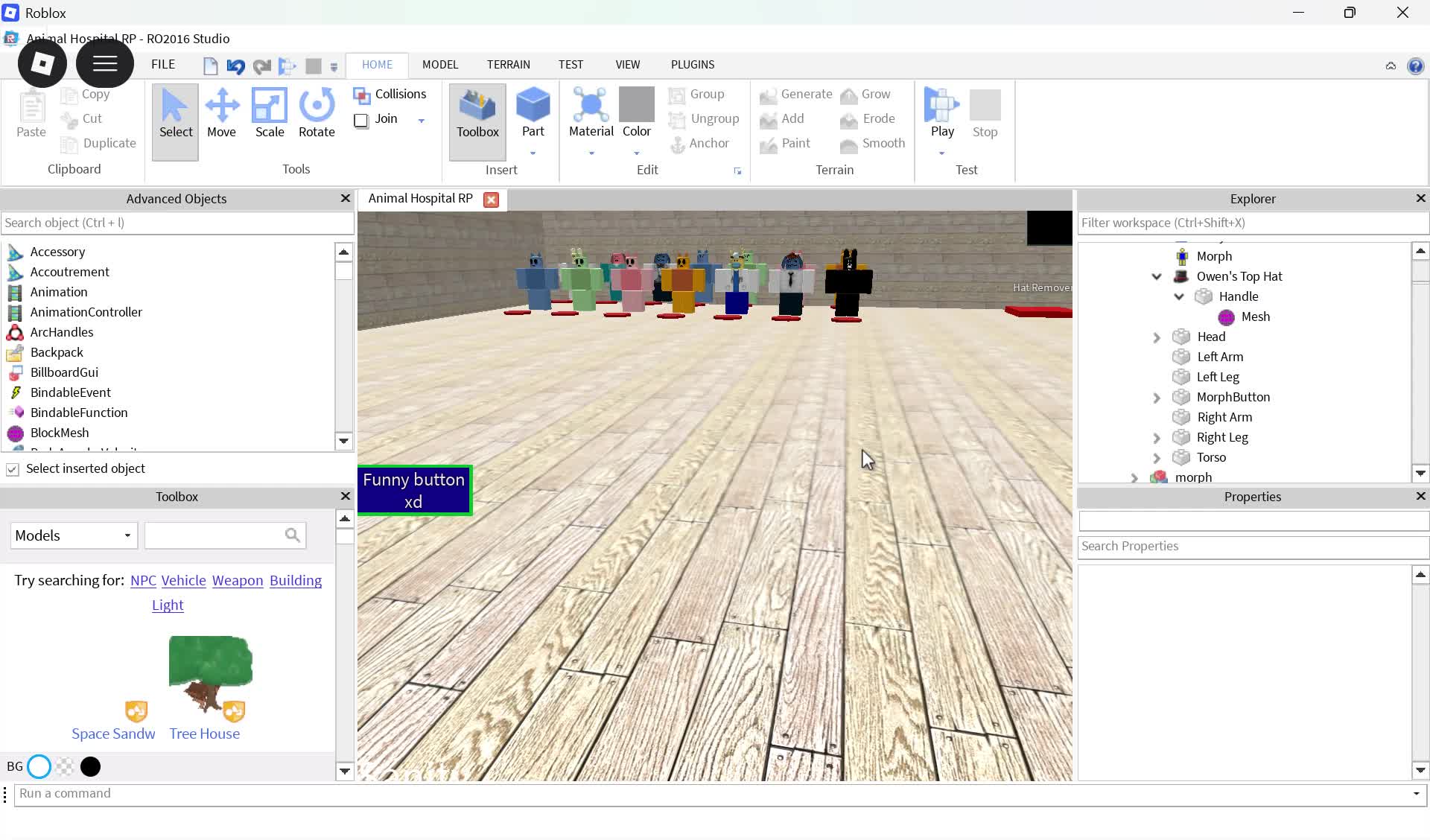Image resolution: width=1430 pixels, height=840 pixels.
Task: Choose the white BG circle option
Action: [39, 766]
